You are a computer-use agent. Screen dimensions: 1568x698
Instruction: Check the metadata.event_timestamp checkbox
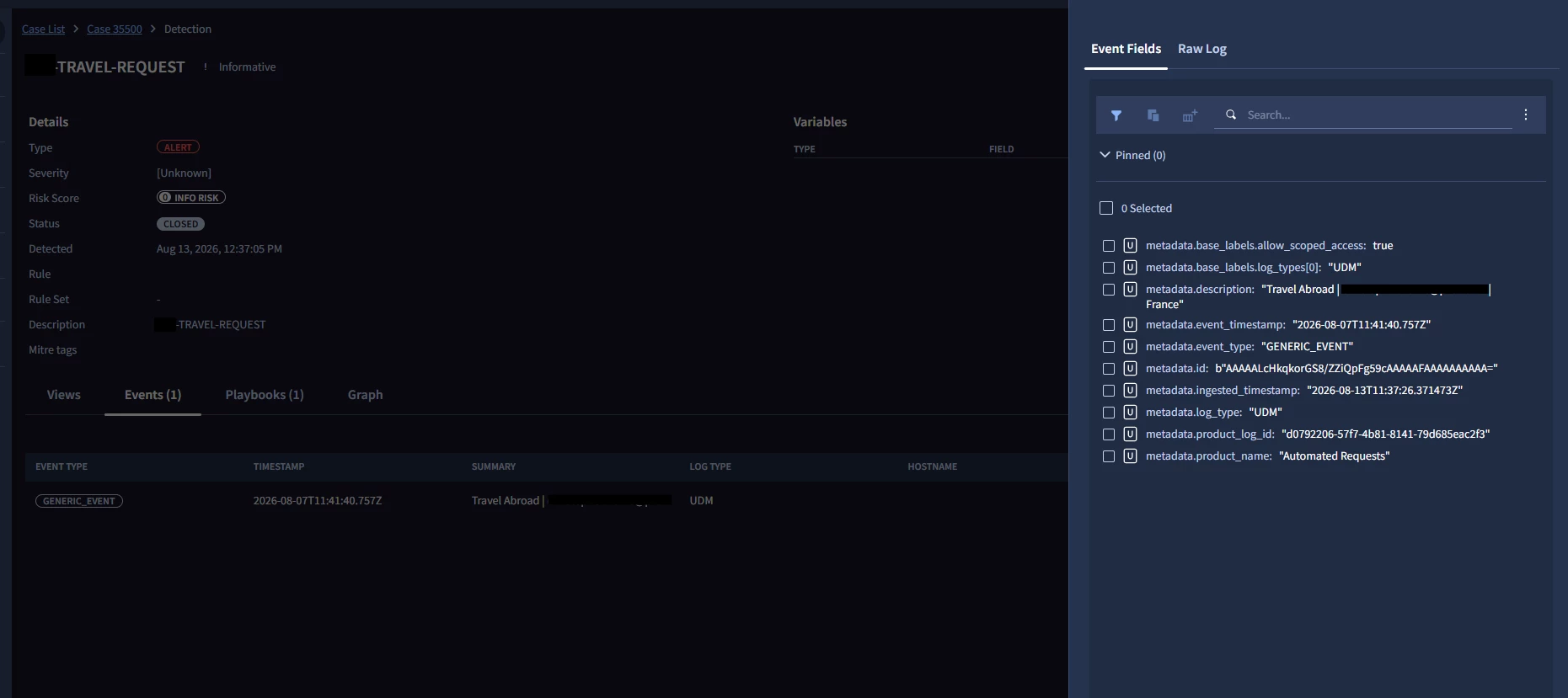(1109, 325)
